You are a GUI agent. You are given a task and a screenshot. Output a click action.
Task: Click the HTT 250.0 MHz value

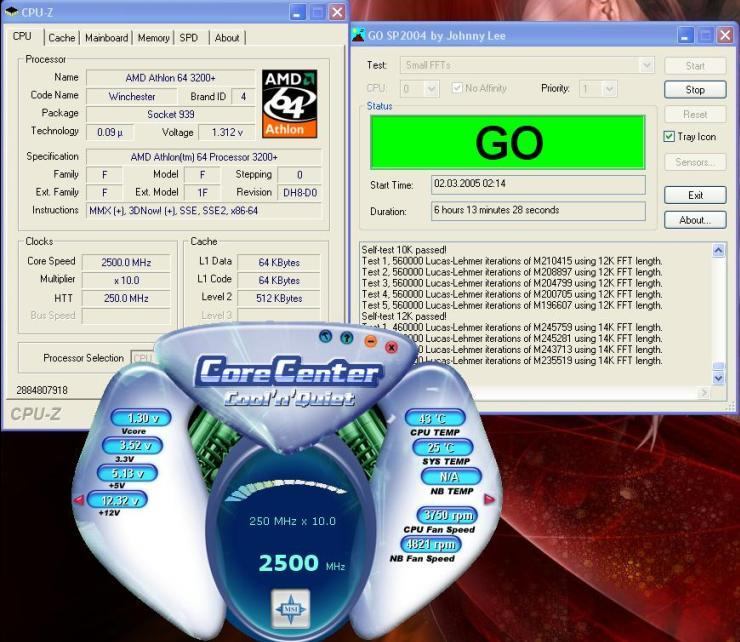126,298
